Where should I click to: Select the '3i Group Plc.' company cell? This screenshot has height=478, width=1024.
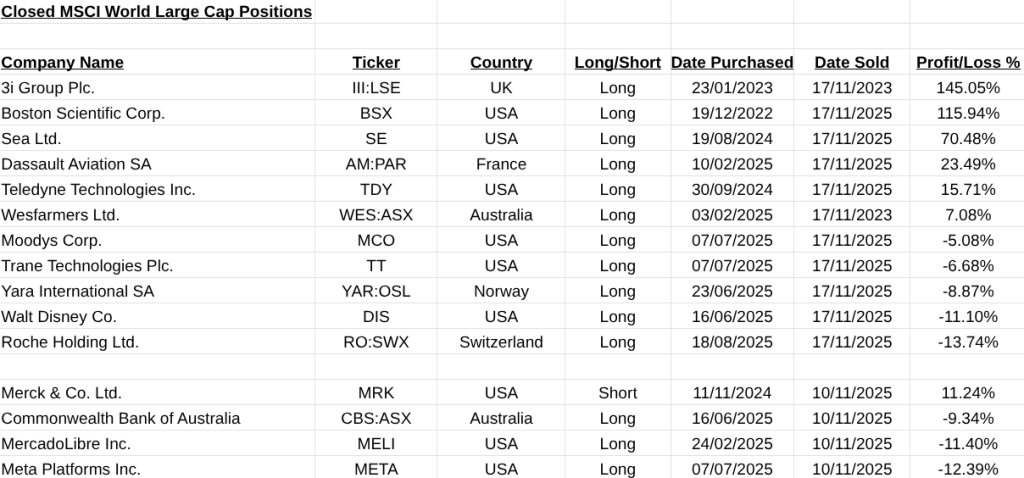tap(48, 88)
